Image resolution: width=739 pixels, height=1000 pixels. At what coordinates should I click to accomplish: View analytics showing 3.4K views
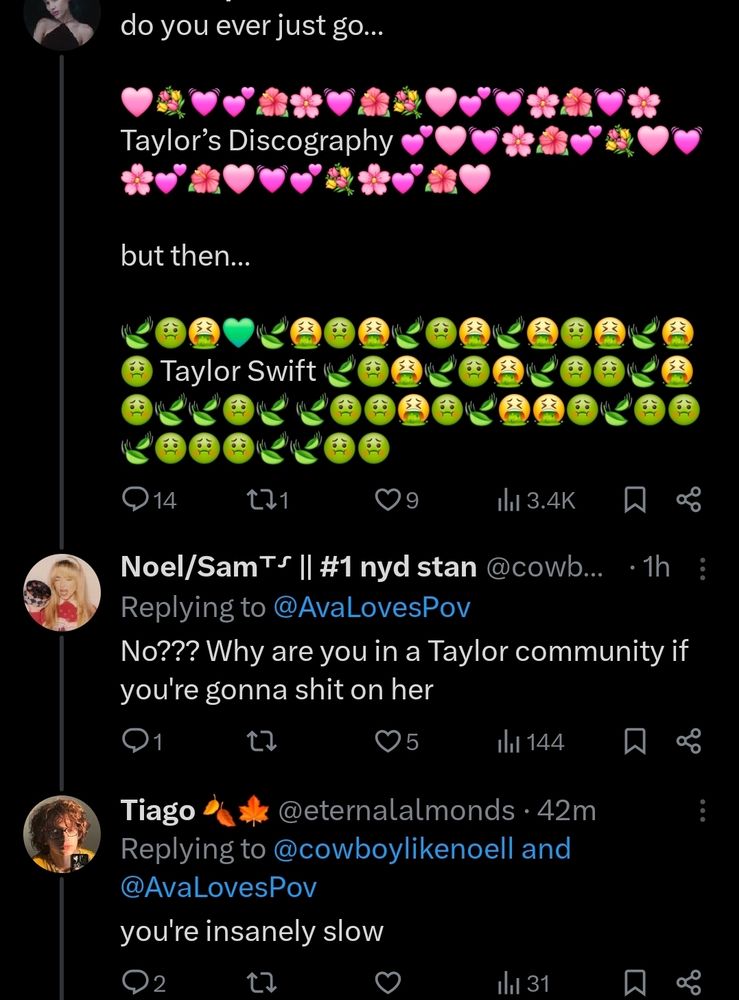[506, 500]
